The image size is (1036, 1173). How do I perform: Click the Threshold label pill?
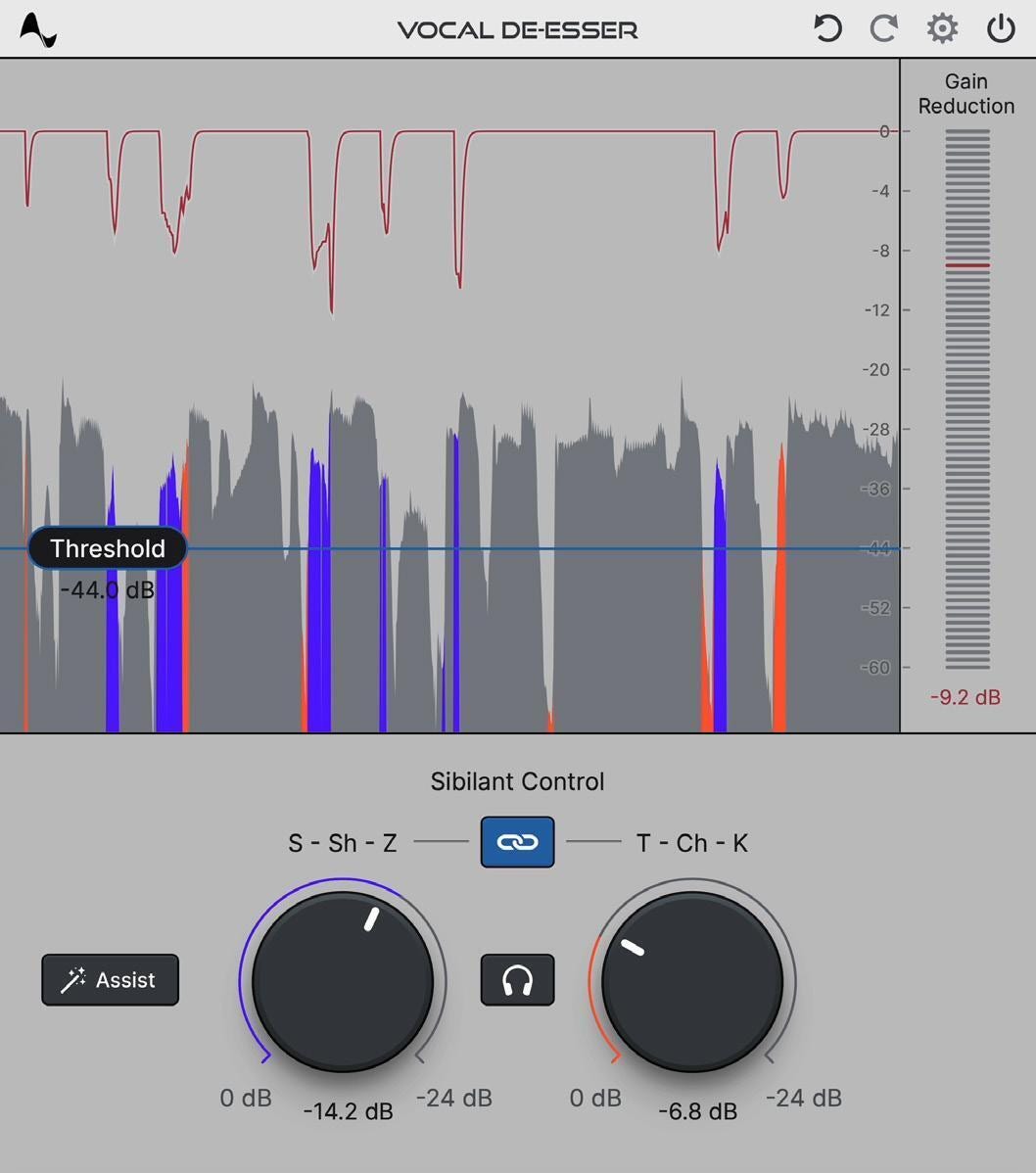point(107,548)
